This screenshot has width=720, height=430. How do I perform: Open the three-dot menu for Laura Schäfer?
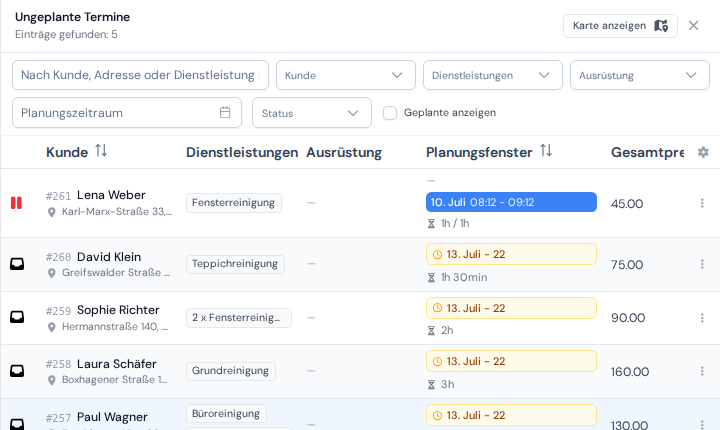click(x=702, y=371)
